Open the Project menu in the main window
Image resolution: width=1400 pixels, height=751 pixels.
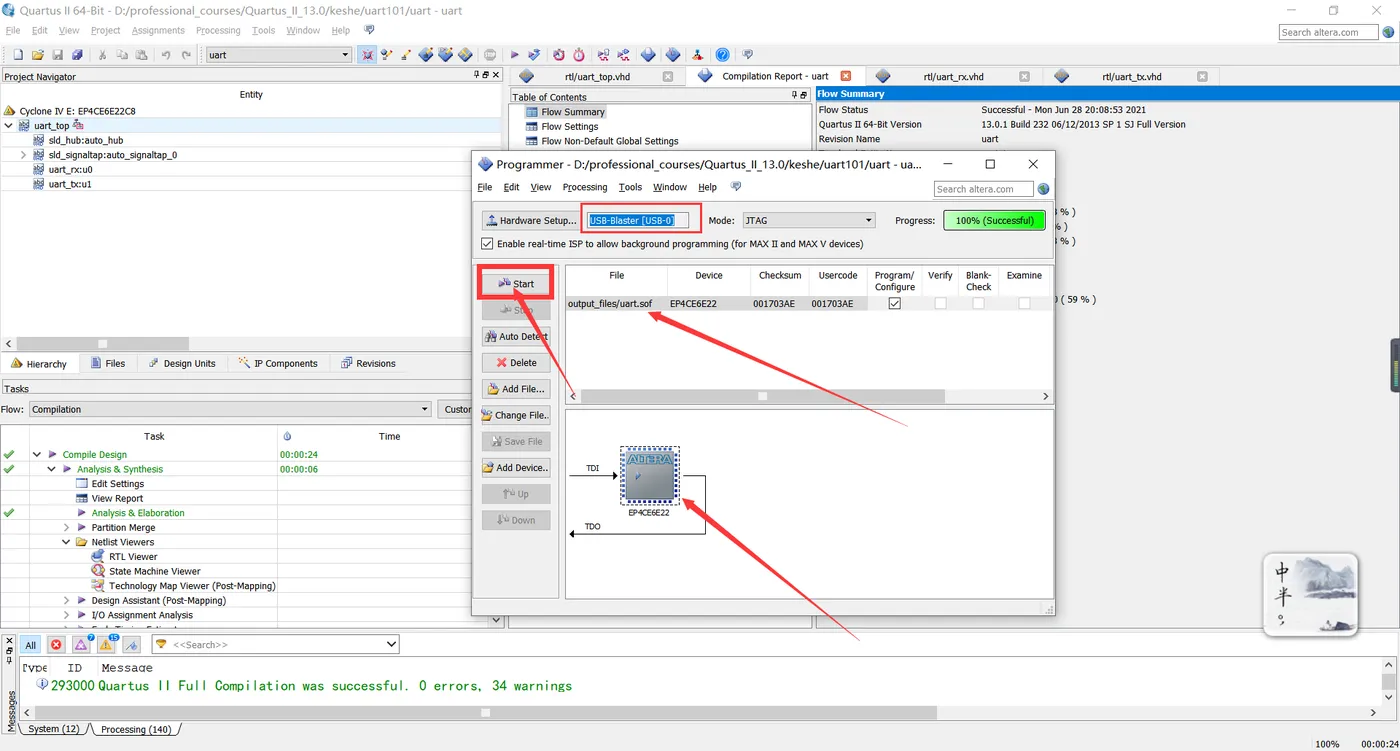click(105, 31)
